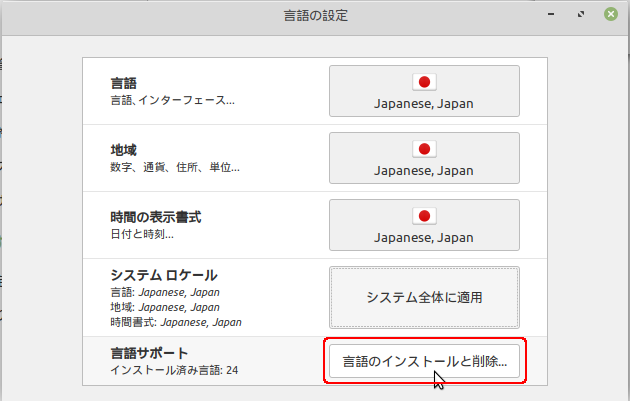
Task: Click the Japan flag for 時間の表示書式
Action: (x=424, y=216)
